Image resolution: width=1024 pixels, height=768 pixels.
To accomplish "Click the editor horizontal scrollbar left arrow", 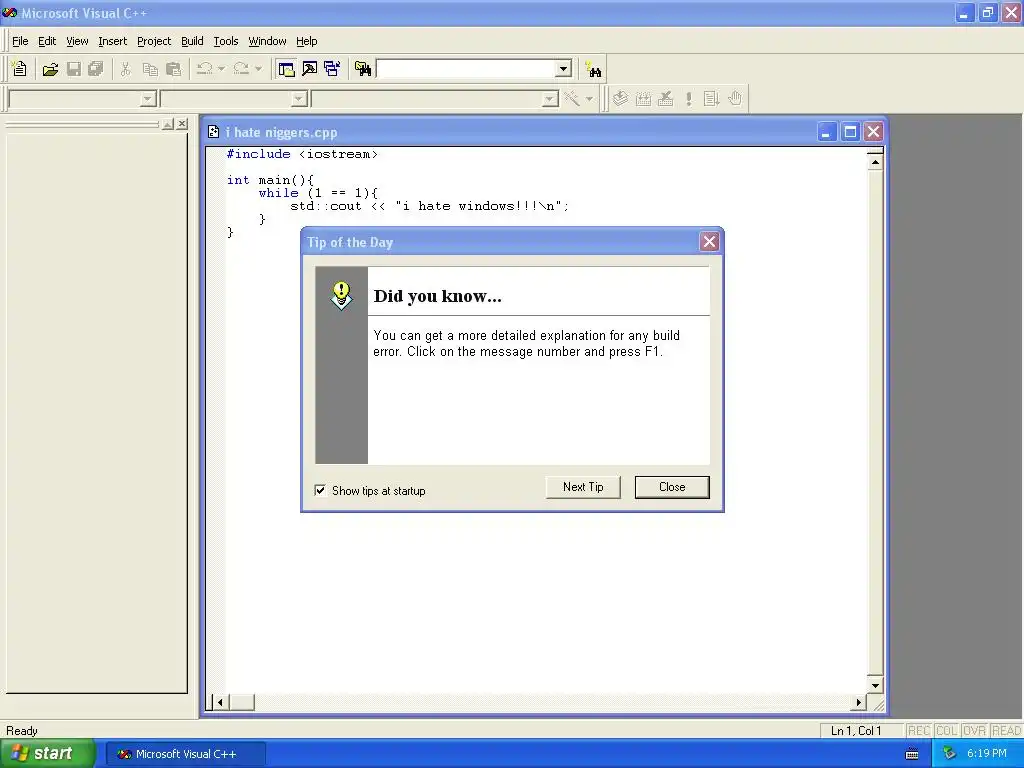I will coord(220,703).
